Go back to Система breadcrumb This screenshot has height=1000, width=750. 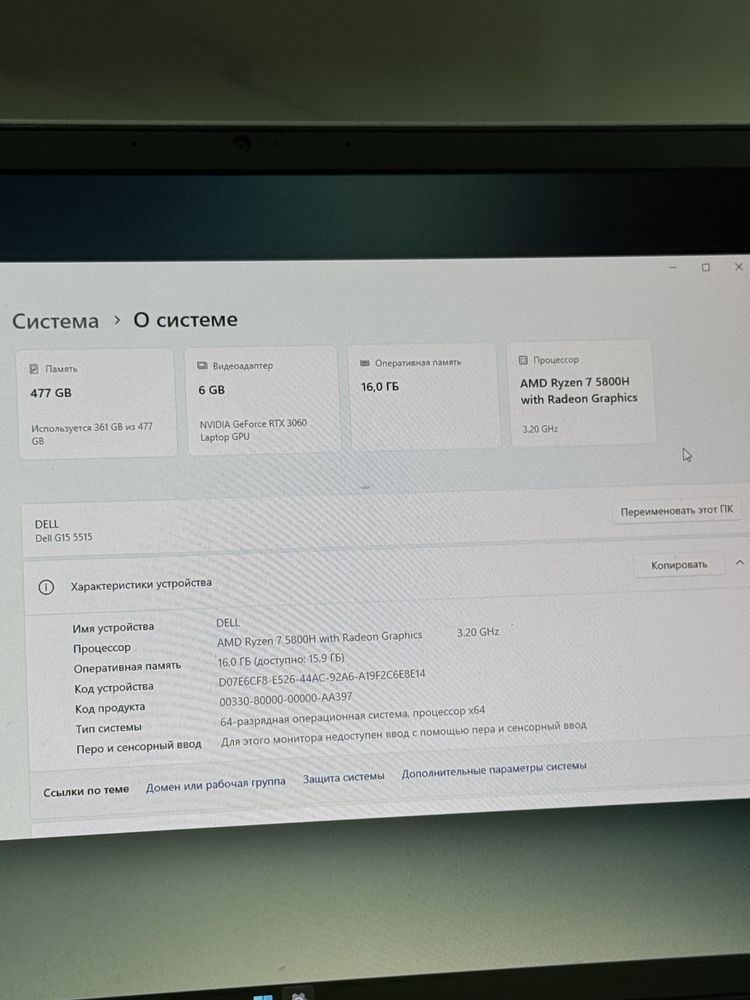click(x=55, y=321)
